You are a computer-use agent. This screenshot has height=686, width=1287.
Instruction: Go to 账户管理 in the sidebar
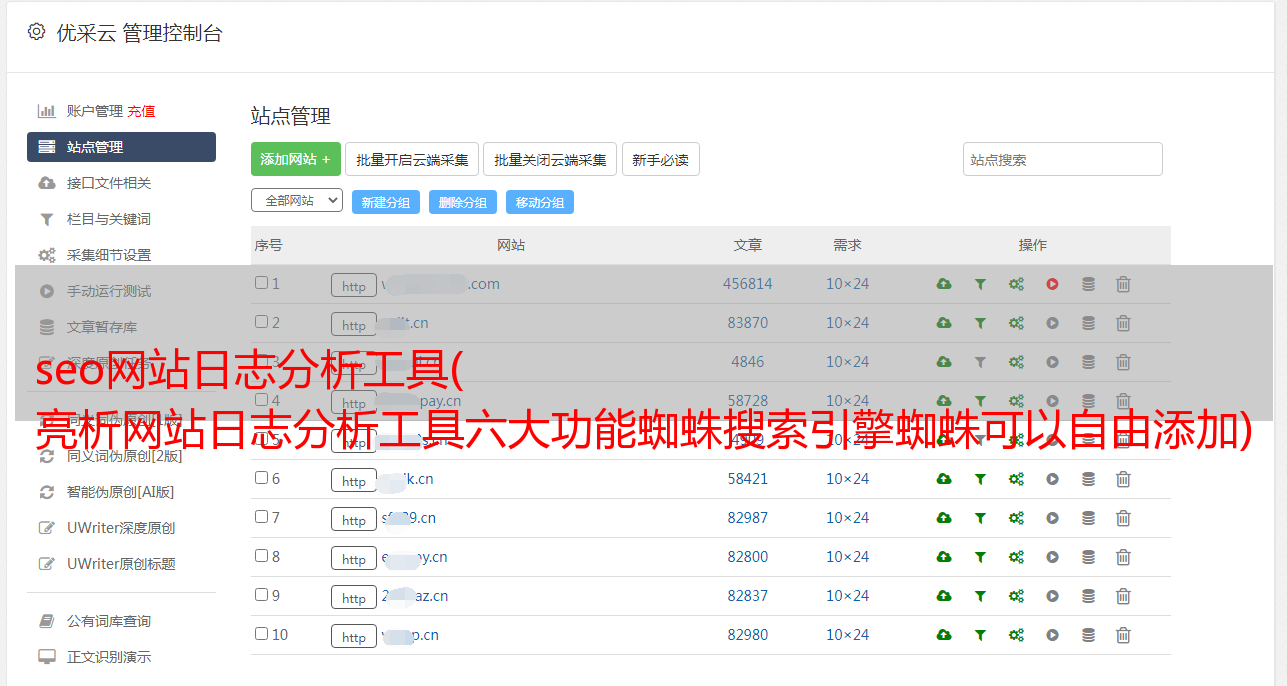[94, 111]
